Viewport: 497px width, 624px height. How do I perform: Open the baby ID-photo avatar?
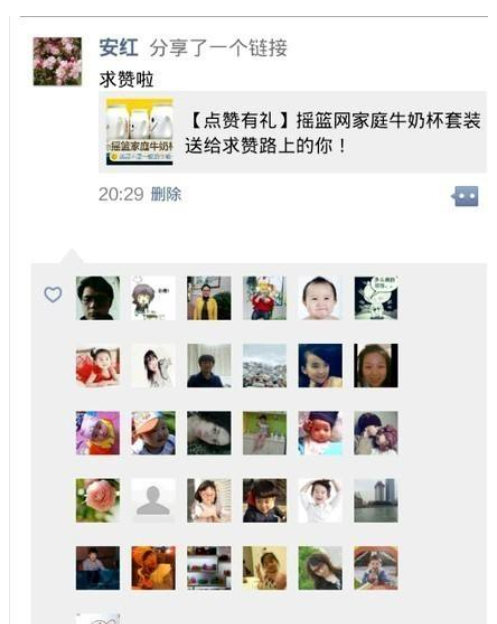point(320,298)
